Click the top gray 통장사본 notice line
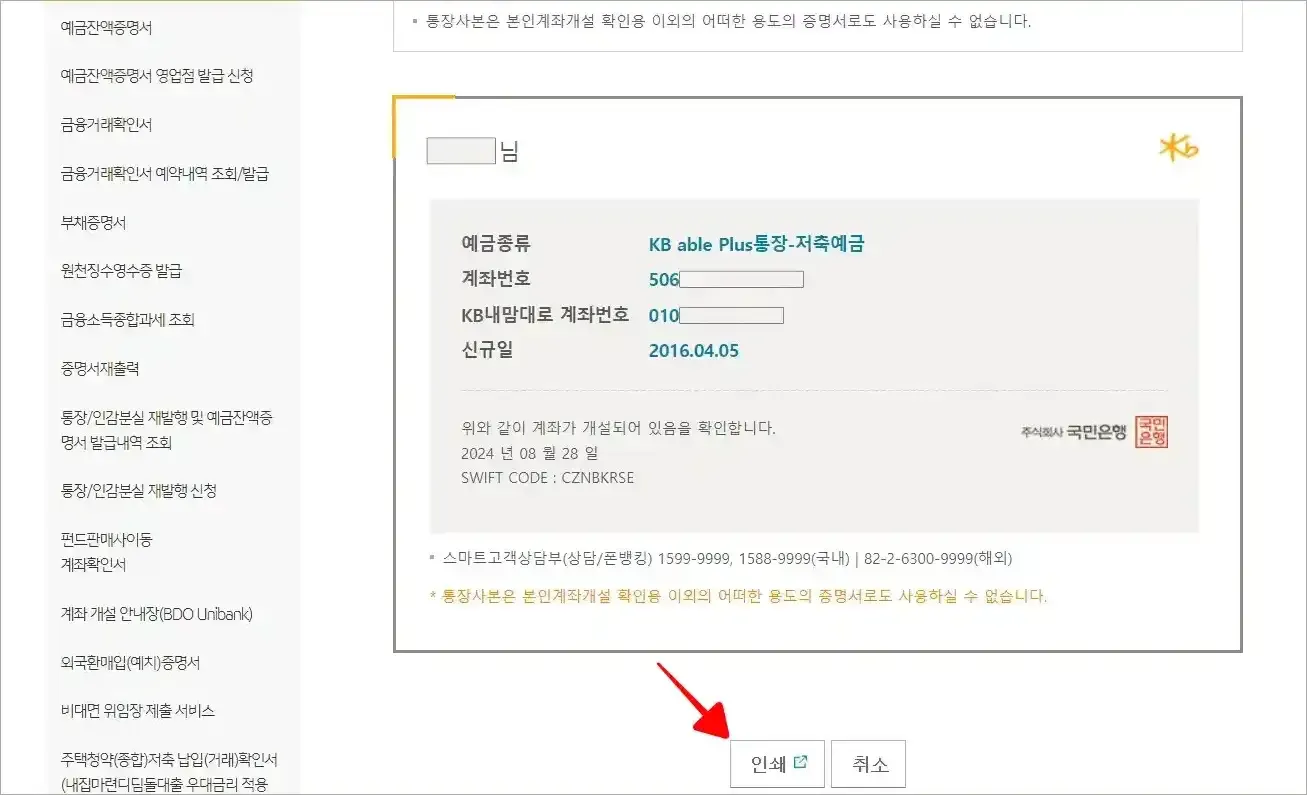This screenshot has width=1307, height=795. pyautogui.click(x=727, y=20)
